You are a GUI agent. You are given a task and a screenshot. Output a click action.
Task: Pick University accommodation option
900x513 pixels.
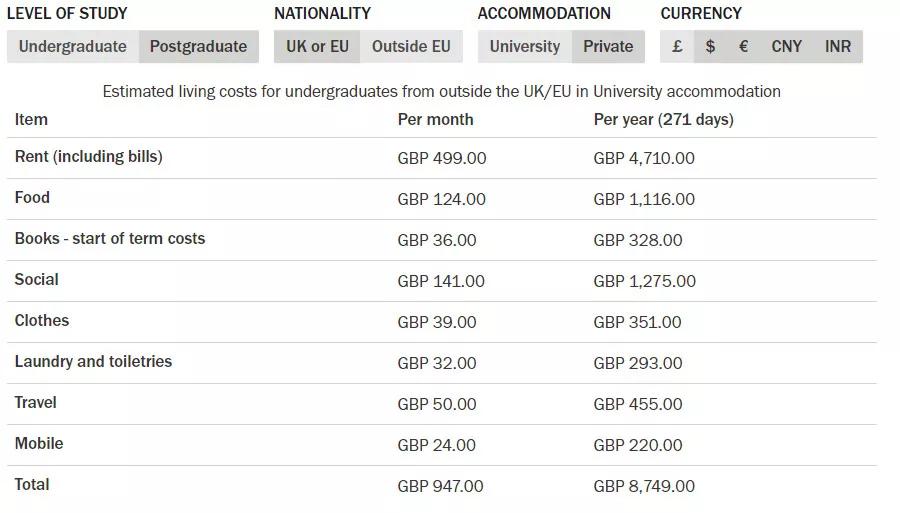pos(525,46)
